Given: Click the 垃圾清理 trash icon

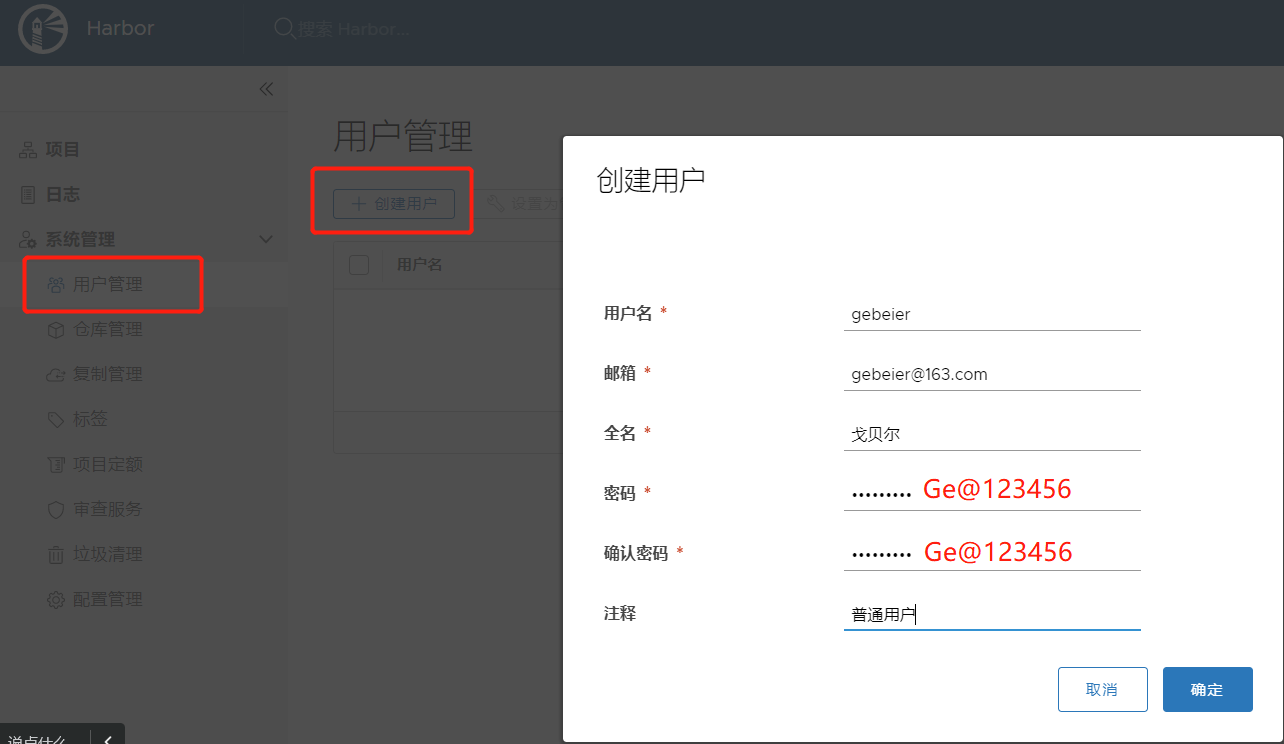Looking at the screenshot, I should [56, 555].
